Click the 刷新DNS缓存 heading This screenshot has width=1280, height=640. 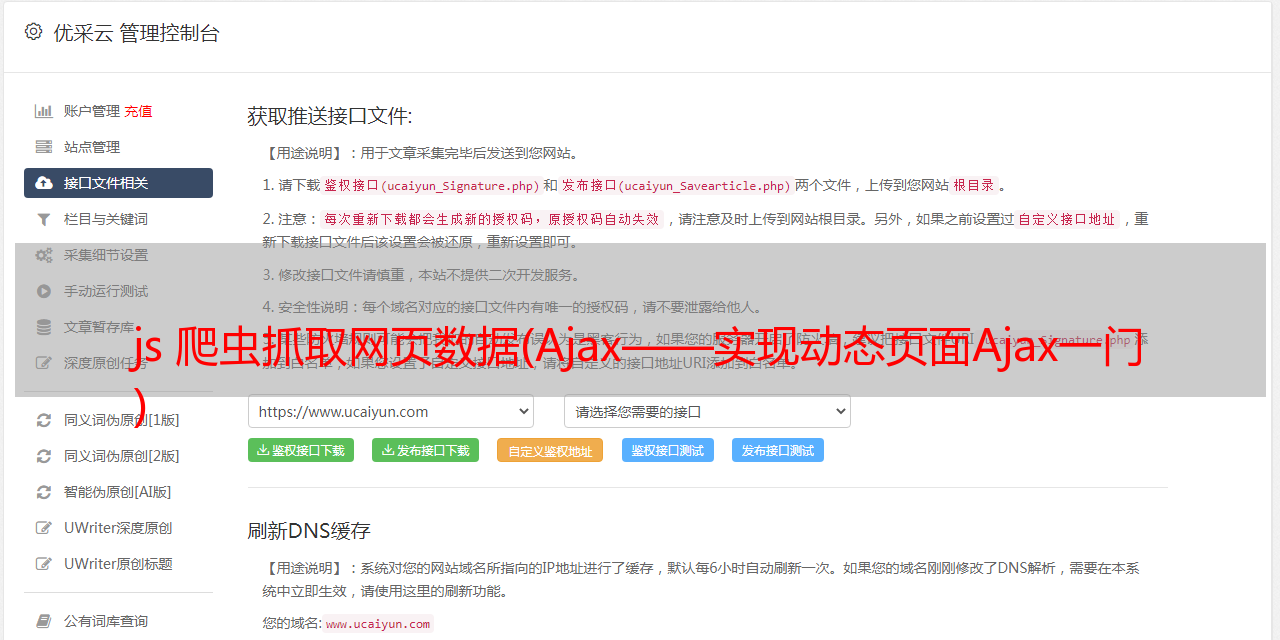click(x=309, y=530)
